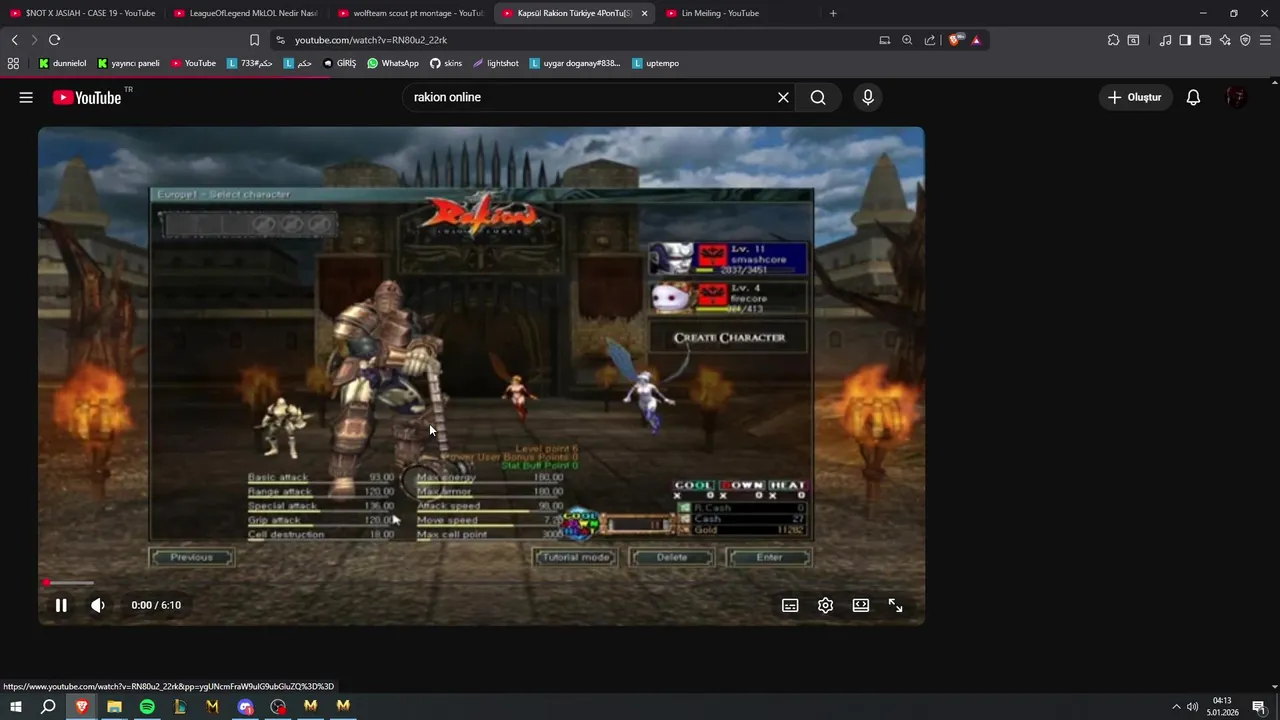This screenshot has height=720, width=1280.
Task: Reload the current page
Action: point(54,40)
